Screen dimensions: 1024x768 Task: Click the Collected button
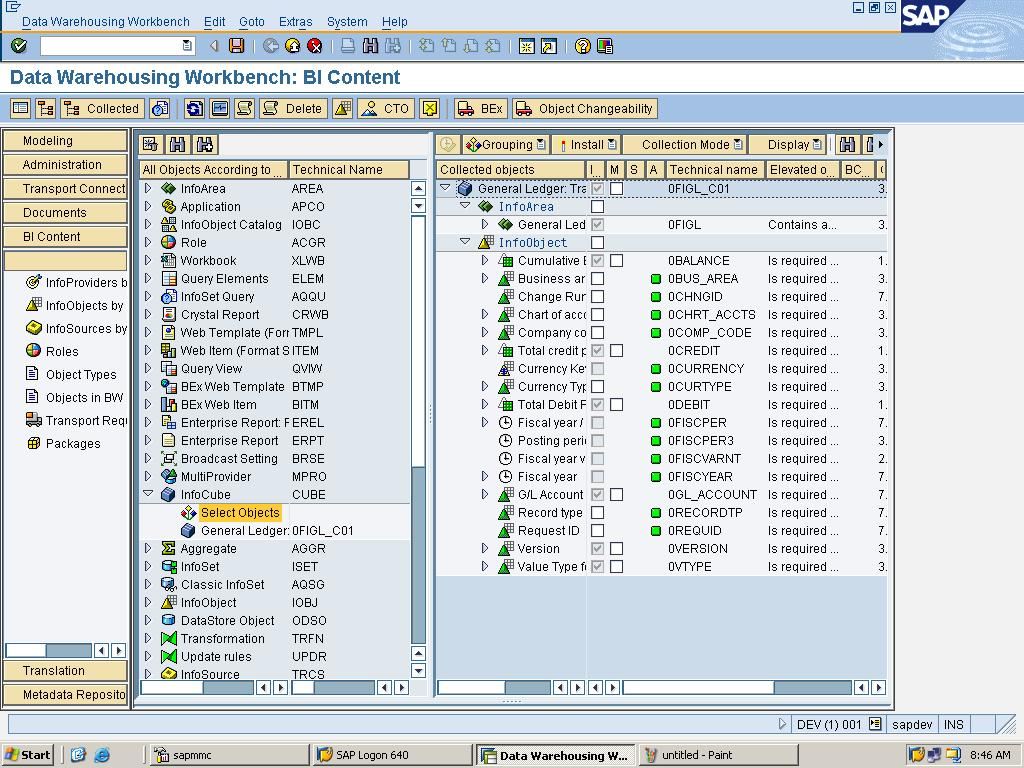click(x=103, y=108)
